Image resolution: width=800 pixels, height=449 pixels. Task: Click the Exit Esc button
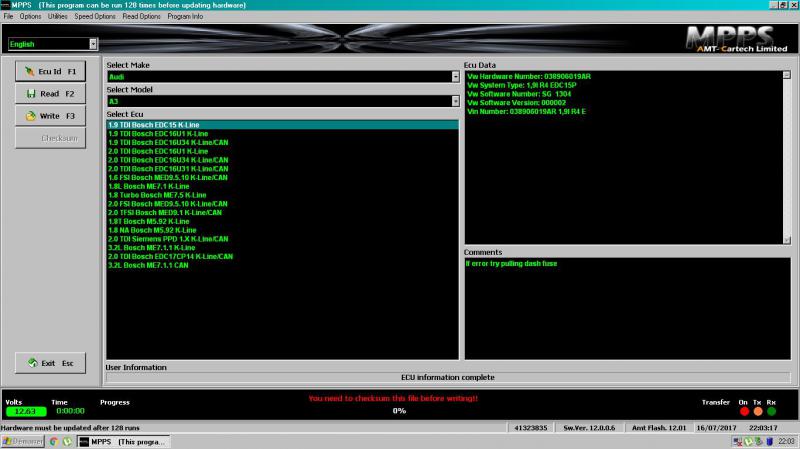pos(51,363)
